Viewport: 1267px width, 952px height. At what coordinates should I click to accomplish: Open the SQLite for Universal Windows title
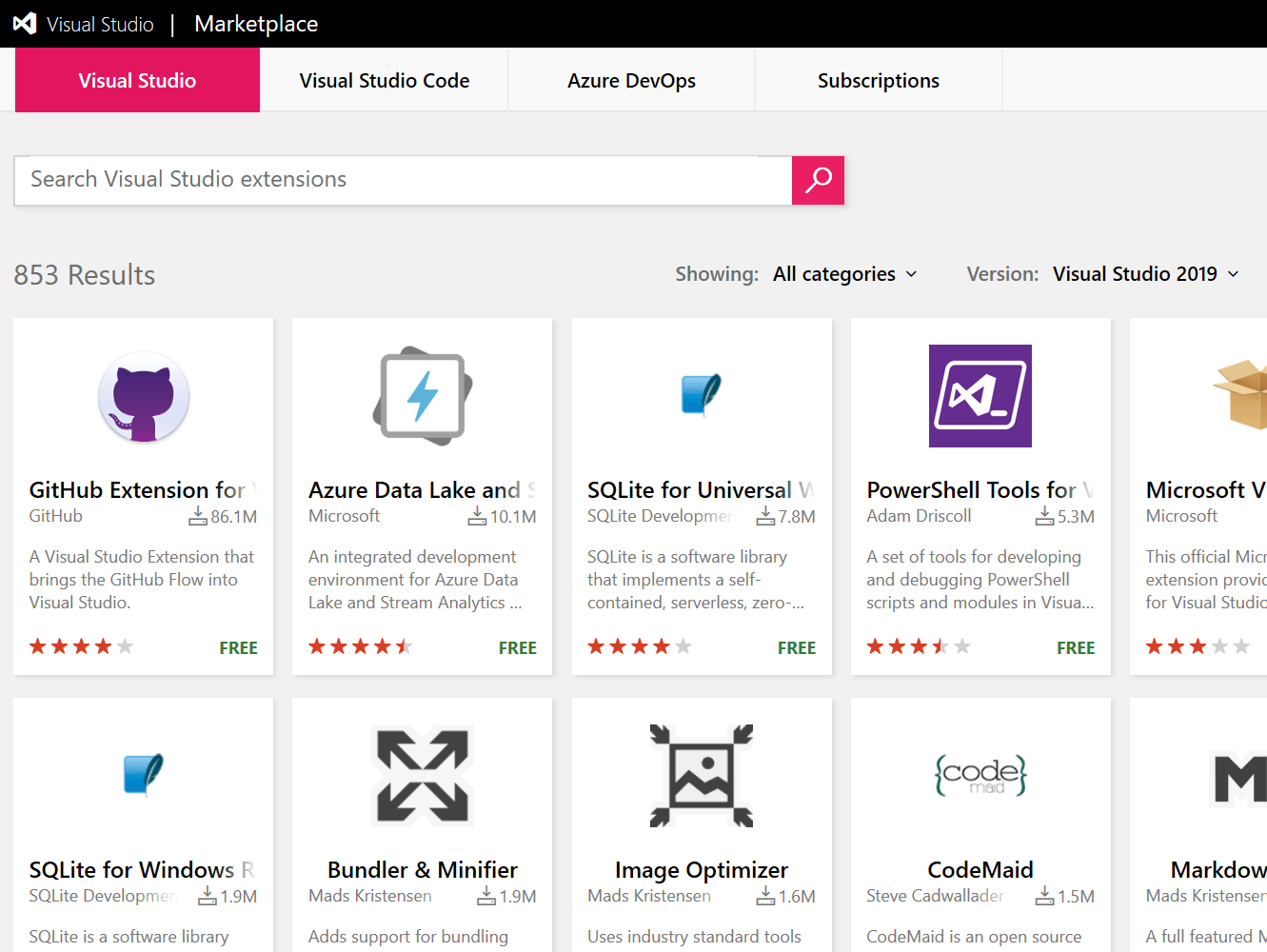tap(702, 490)
